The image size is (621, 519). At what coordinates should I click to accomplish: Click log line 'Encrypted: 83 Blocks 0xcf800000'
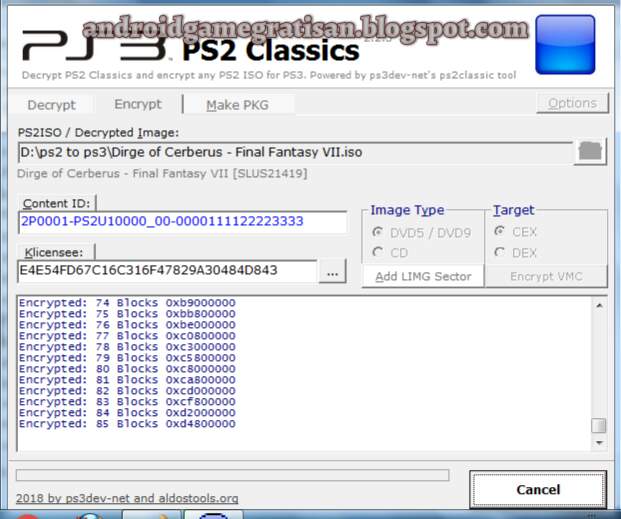click(x=127, y=402)
